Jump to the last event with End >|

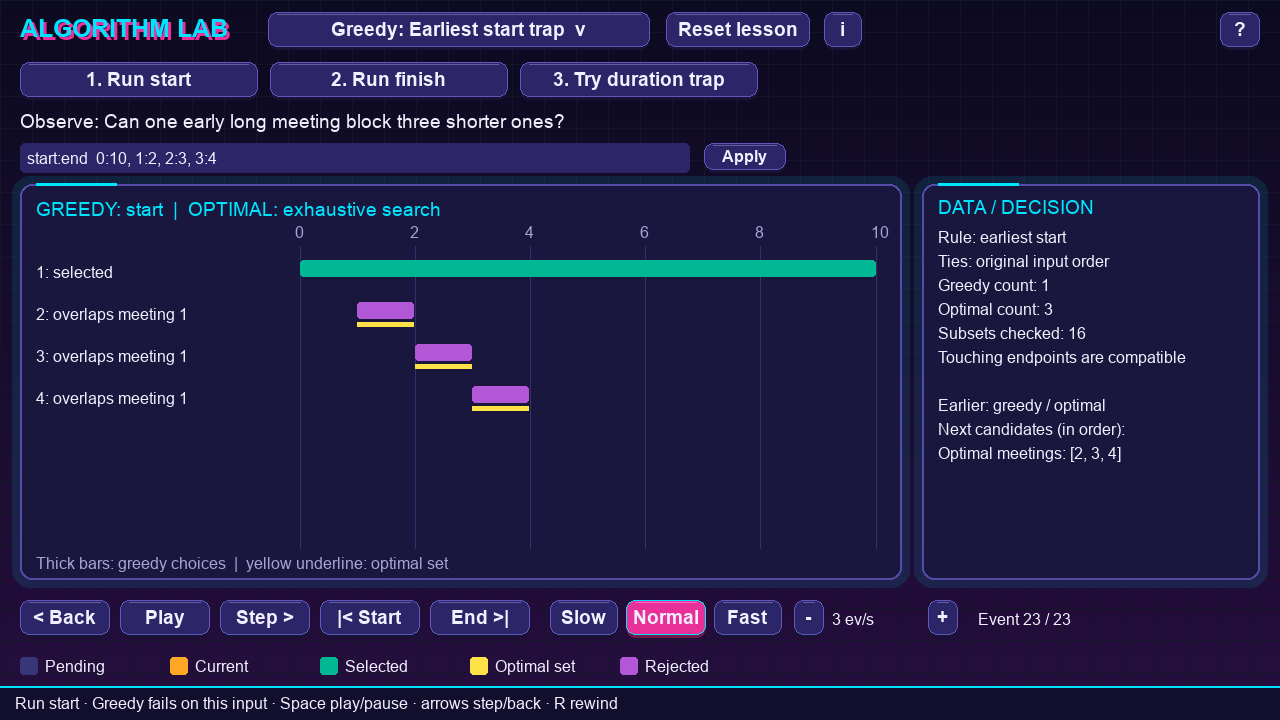click(480, 618)
